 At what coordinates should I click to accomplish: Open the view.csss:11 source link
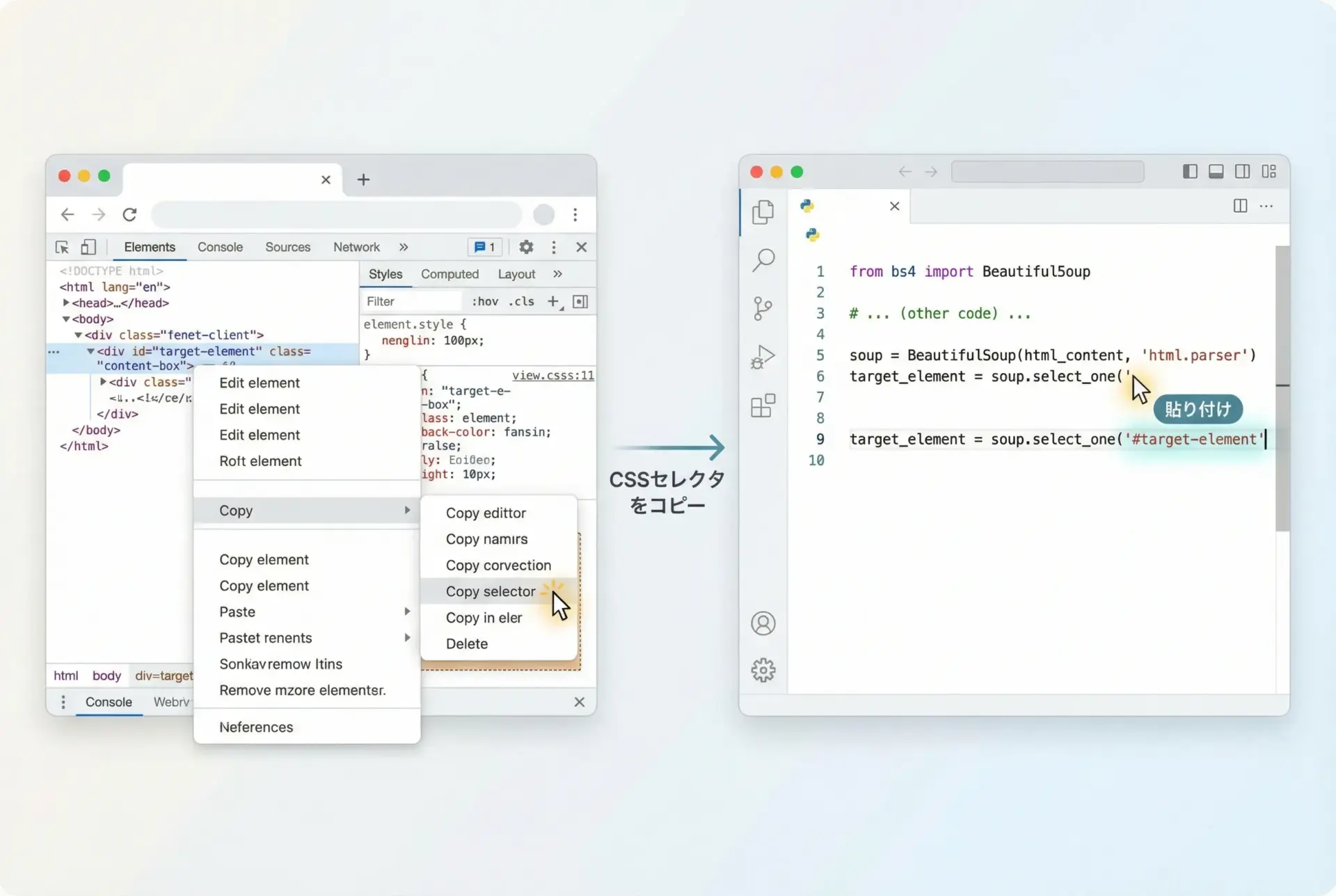tap(552, 376)
